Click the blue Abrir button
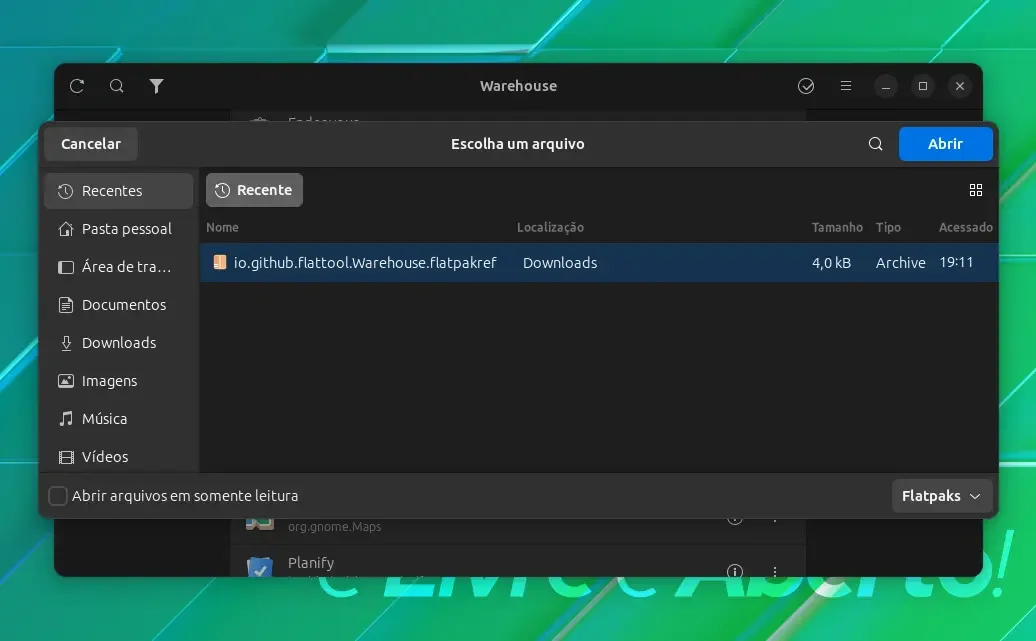Screen dimensions: 1036x641 click(945, 144)
